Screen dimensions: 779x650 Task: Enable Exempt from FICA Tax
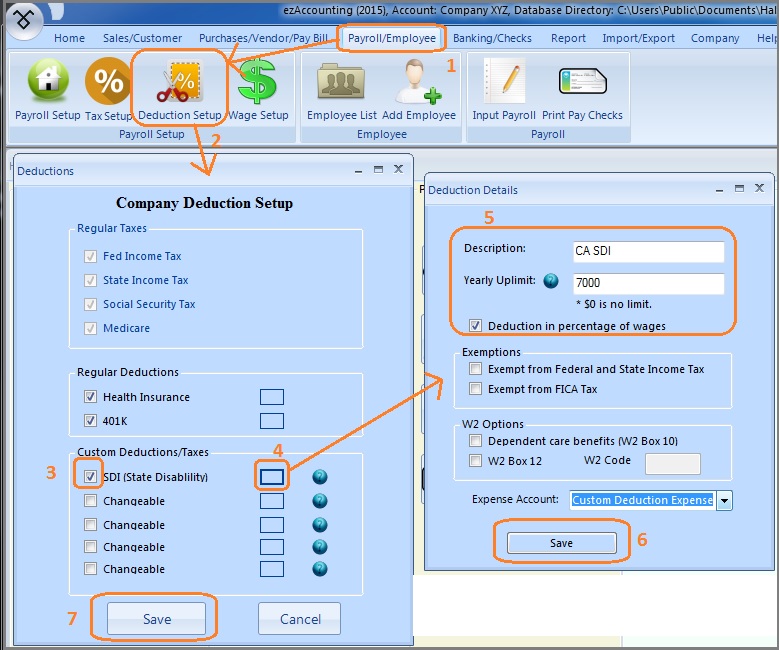(475, 389)
